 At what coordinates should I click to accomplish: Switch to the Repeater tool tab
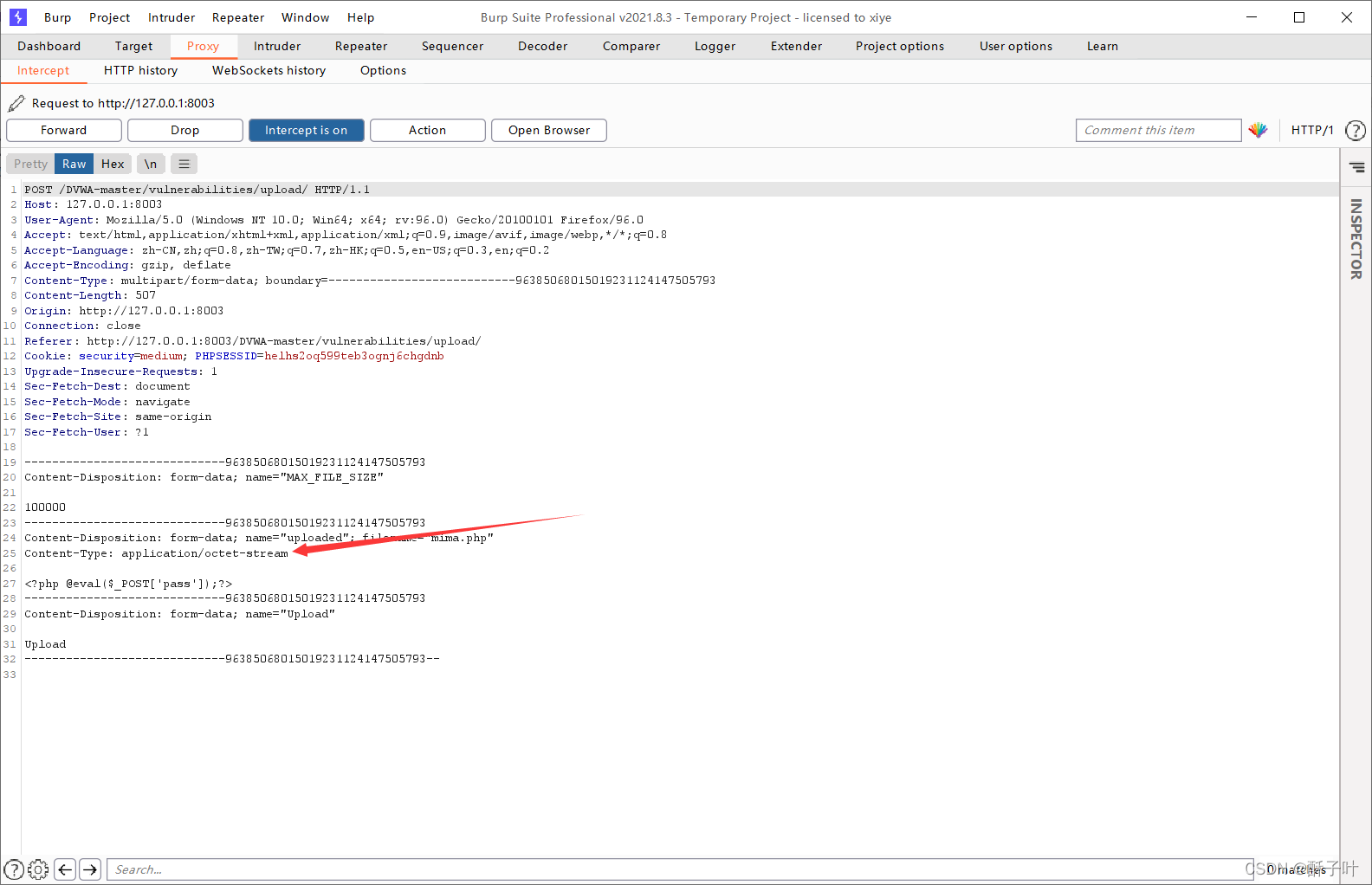[x=361, y=46]
